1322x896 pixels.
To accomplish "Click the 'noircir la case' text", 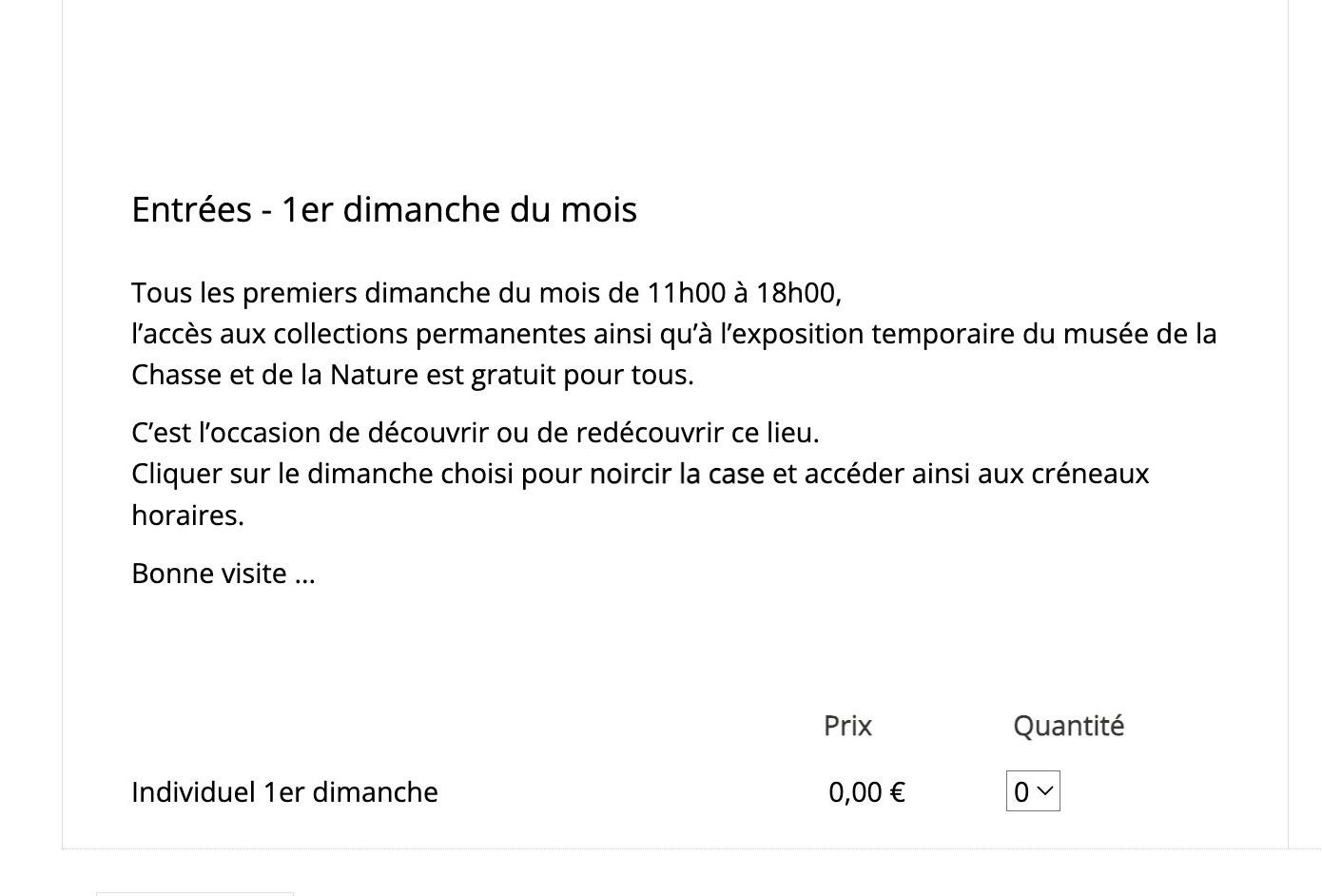I will tap(676, 474).
